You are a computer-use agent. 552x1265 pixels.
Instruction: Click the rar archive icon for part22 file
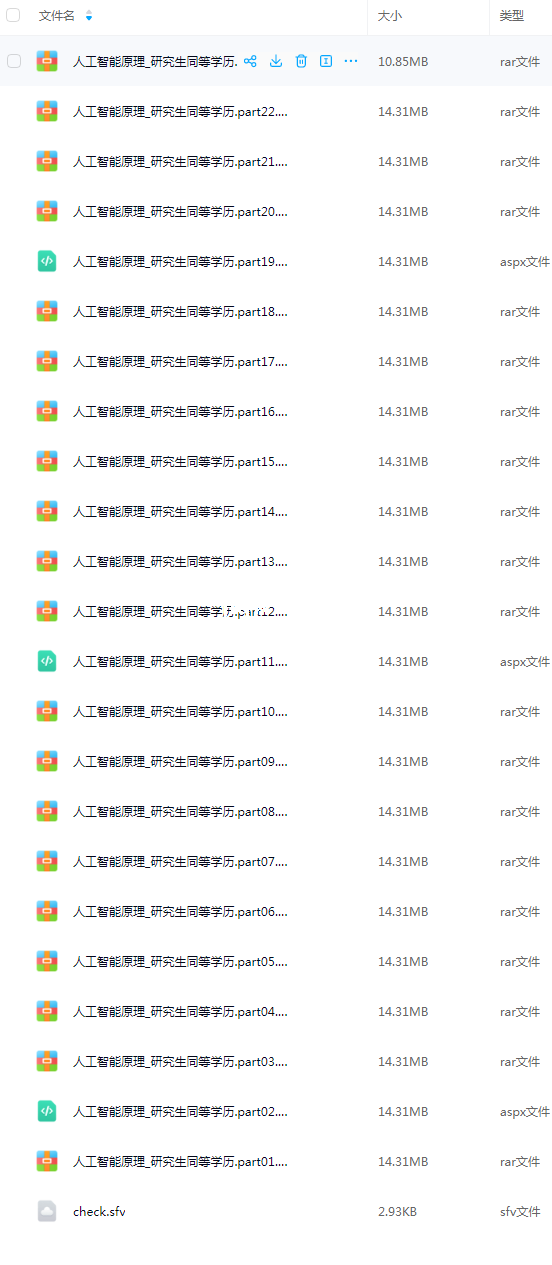[47, 111]
